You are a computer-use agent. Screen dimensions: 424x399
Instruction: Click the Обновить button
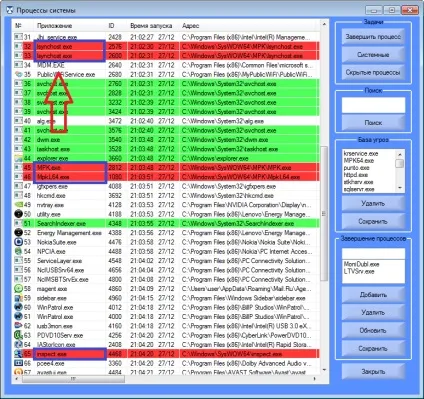click(373, 330)
